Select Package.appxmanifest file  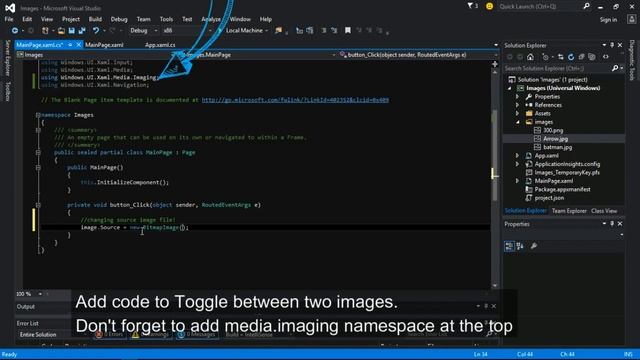coord(562,189)
